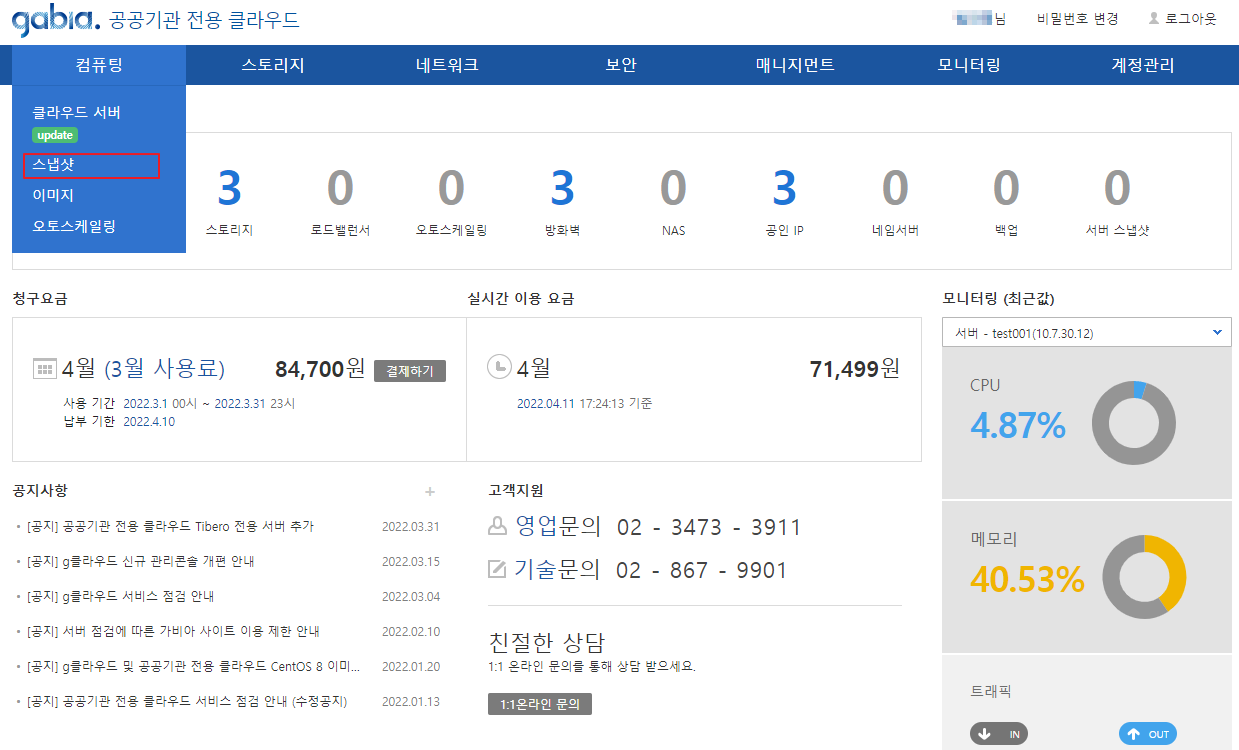Click the 1:1온라인 문의 button
This screenshot has height=750, width=1239.
click(x=540, y=704)
